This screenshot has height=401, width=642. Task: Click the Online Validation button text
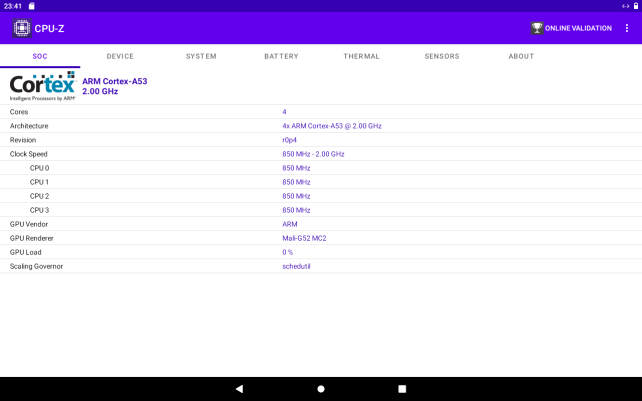(x=578, y=28)
